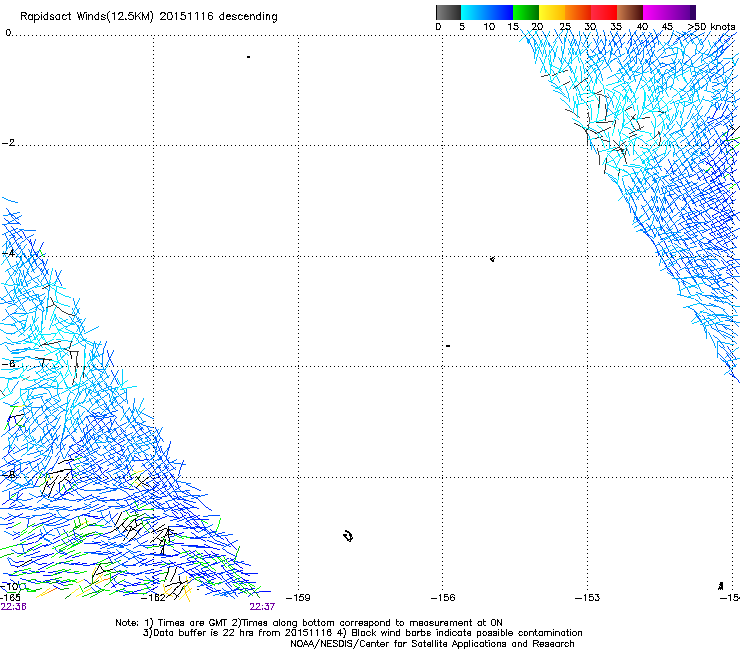Viewport: 740px width, 650px height.
Task: Click the NOAA/NESDIS credit line
Action: [x=432, y=644]
